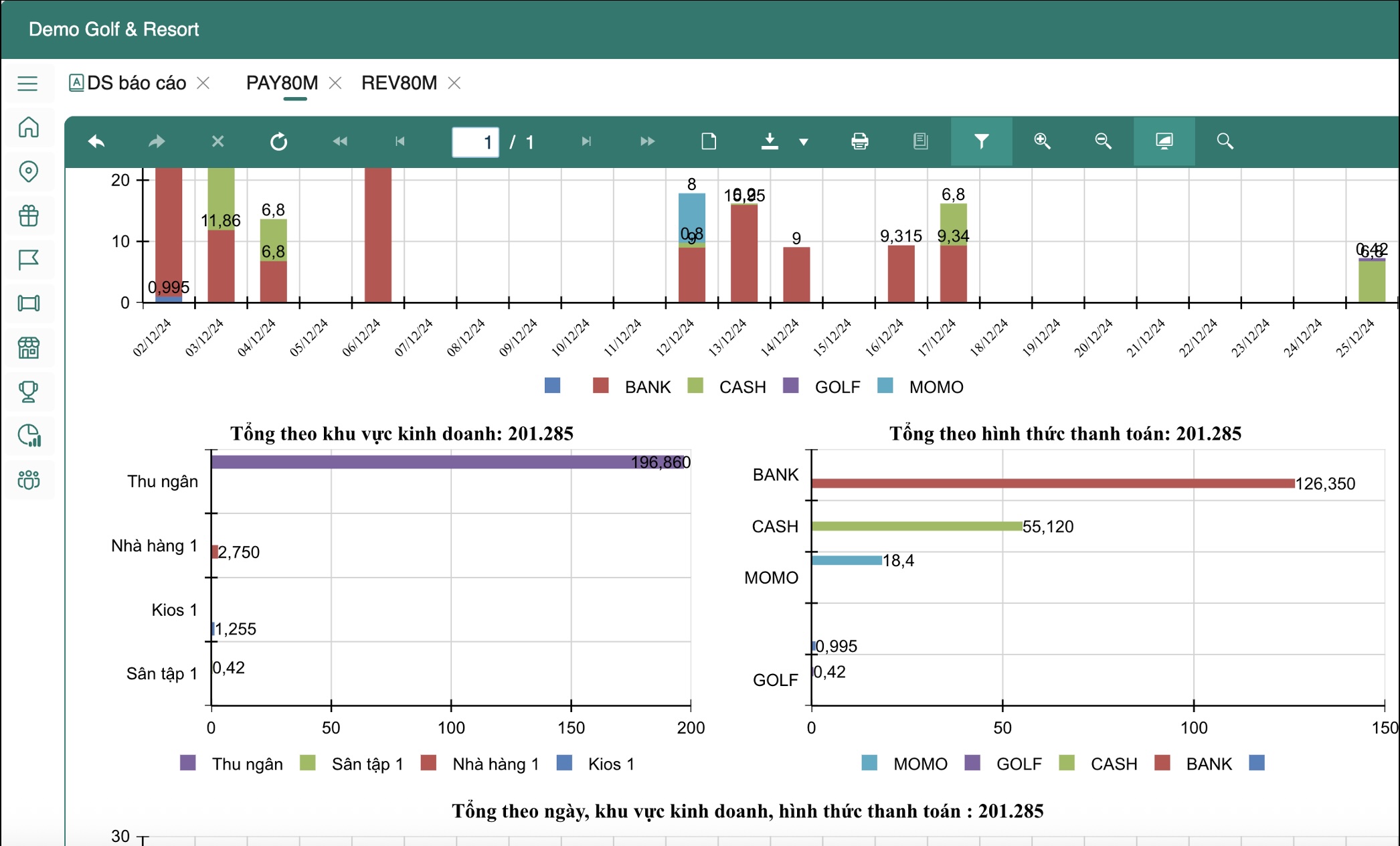Expand the export format dropdown arrow
The width and height of the screenshot is (1400, 846).
point(804,142)
